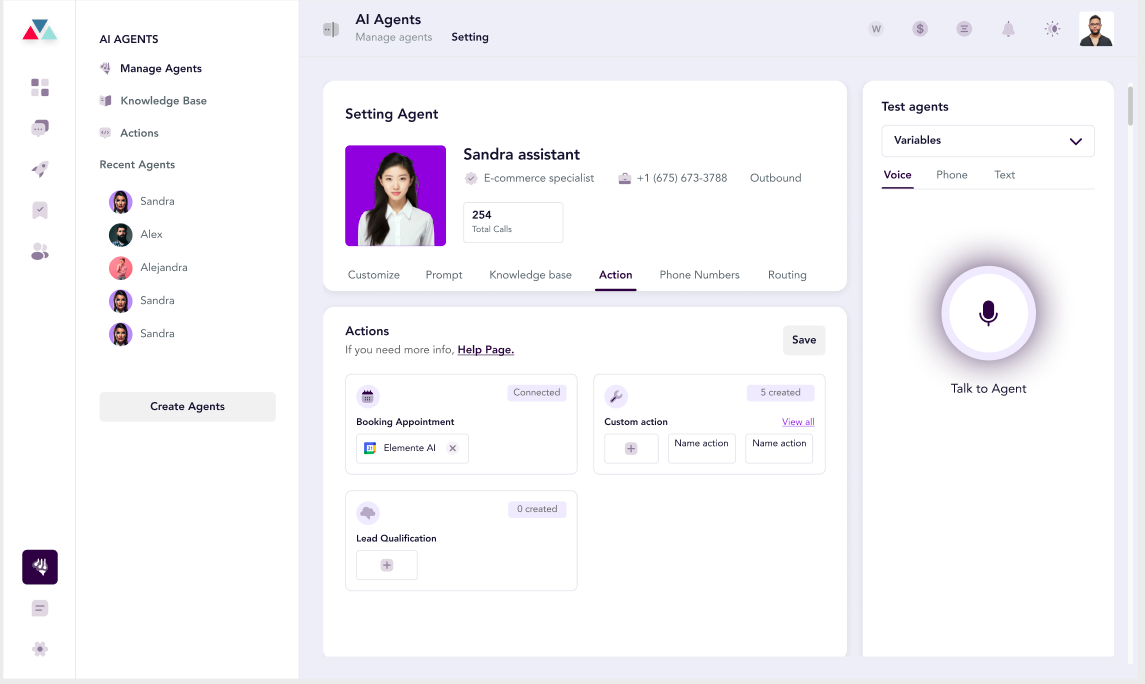The height and width of the screenshot is (684, 1145).
Task: Select the highlighted AI agents sidebar icon
Action: [39, 567]
